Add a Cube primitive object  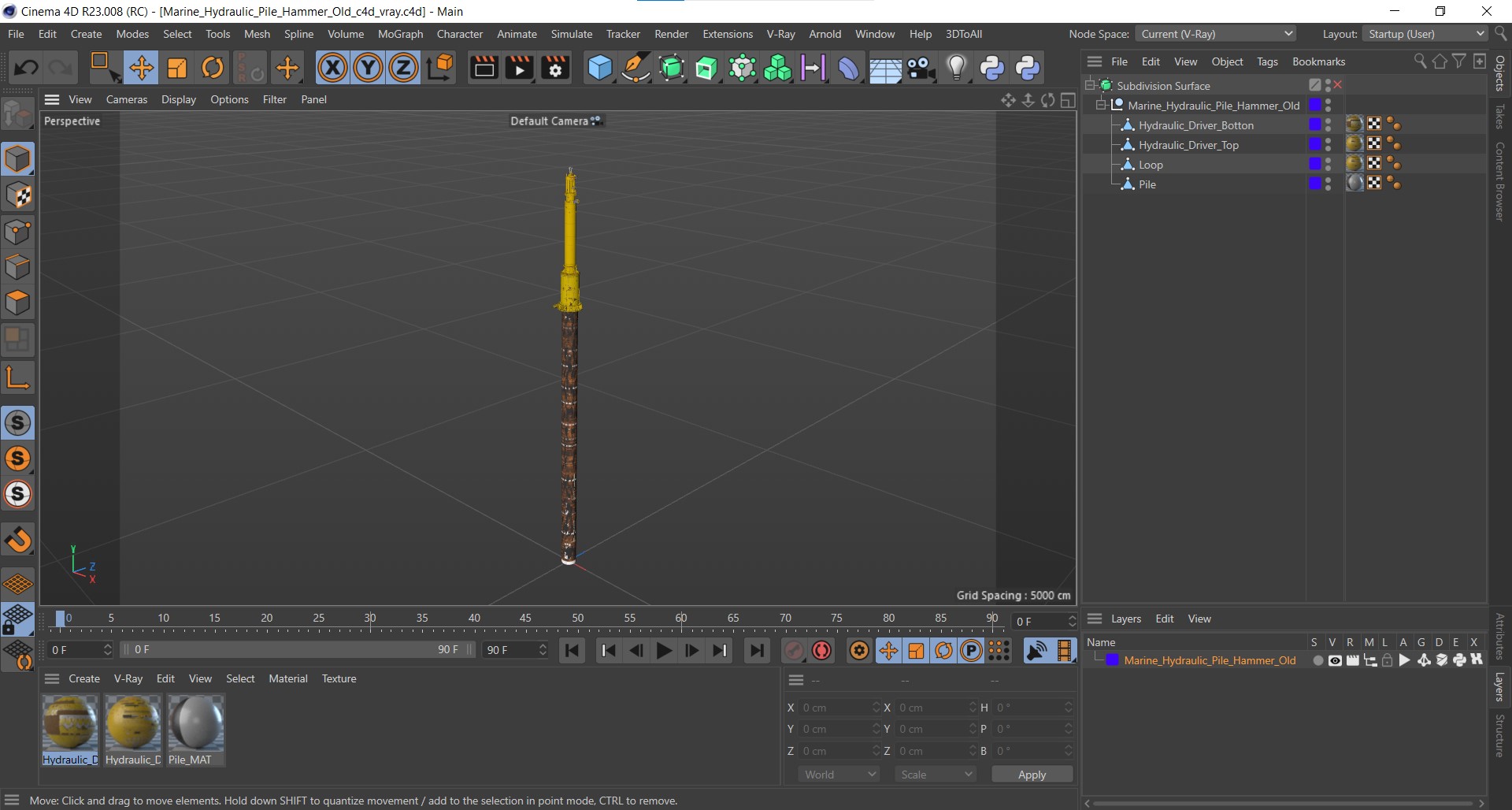tap(599, 68)
